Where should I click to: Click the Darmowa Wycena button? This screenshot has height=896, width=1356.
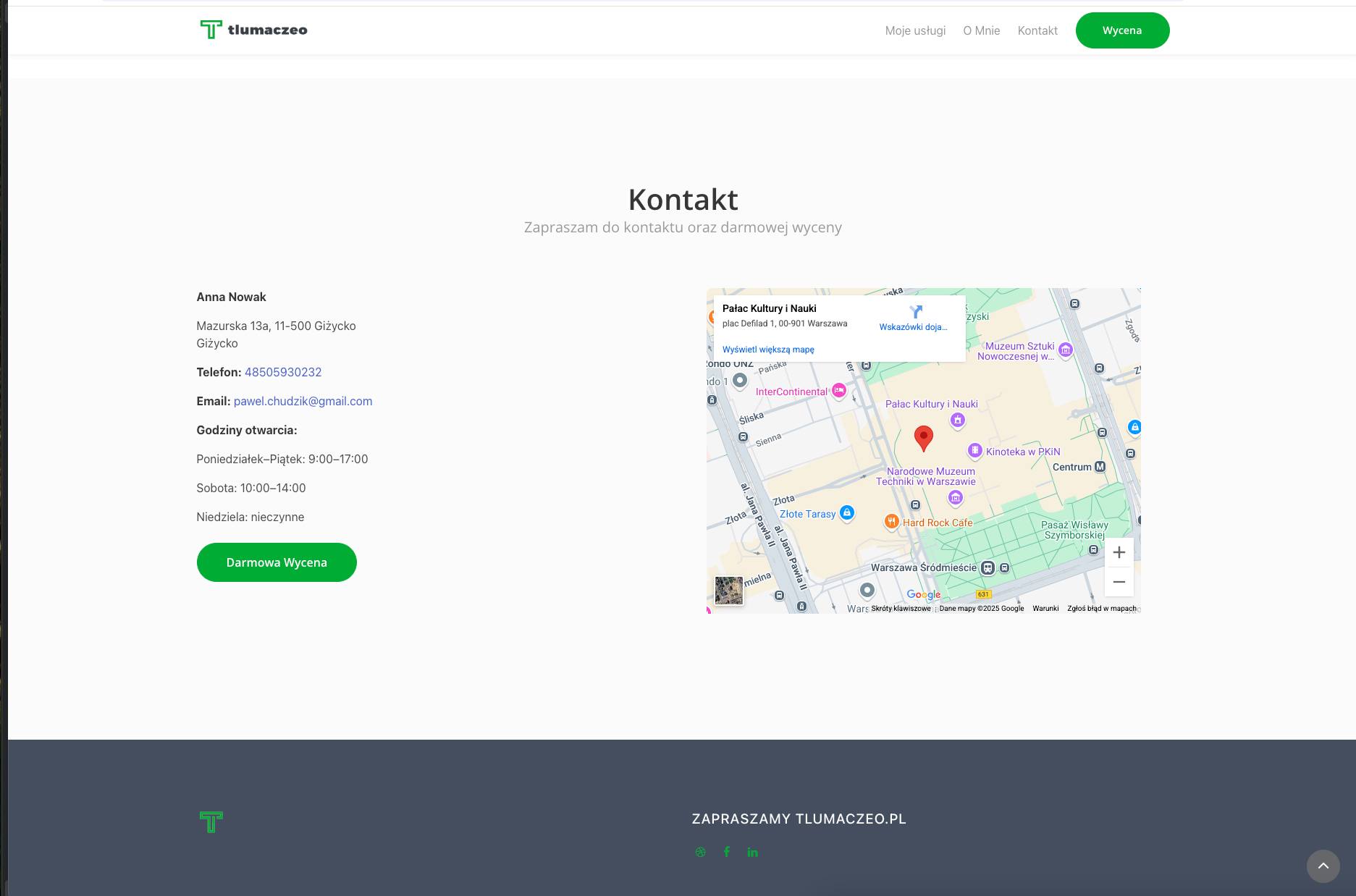pos(277,562)
